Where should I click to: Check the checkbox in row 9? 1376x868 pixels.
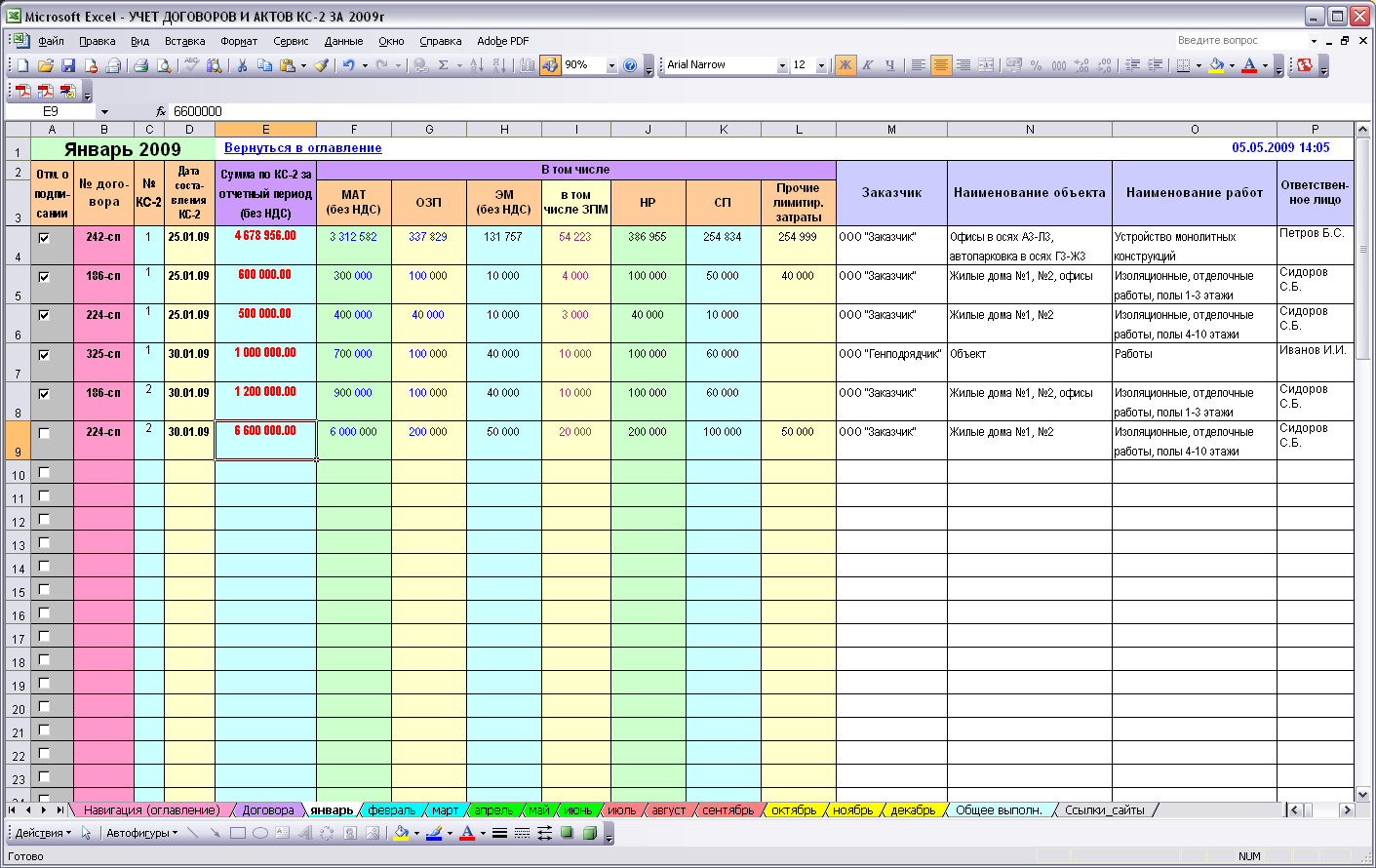44,433
